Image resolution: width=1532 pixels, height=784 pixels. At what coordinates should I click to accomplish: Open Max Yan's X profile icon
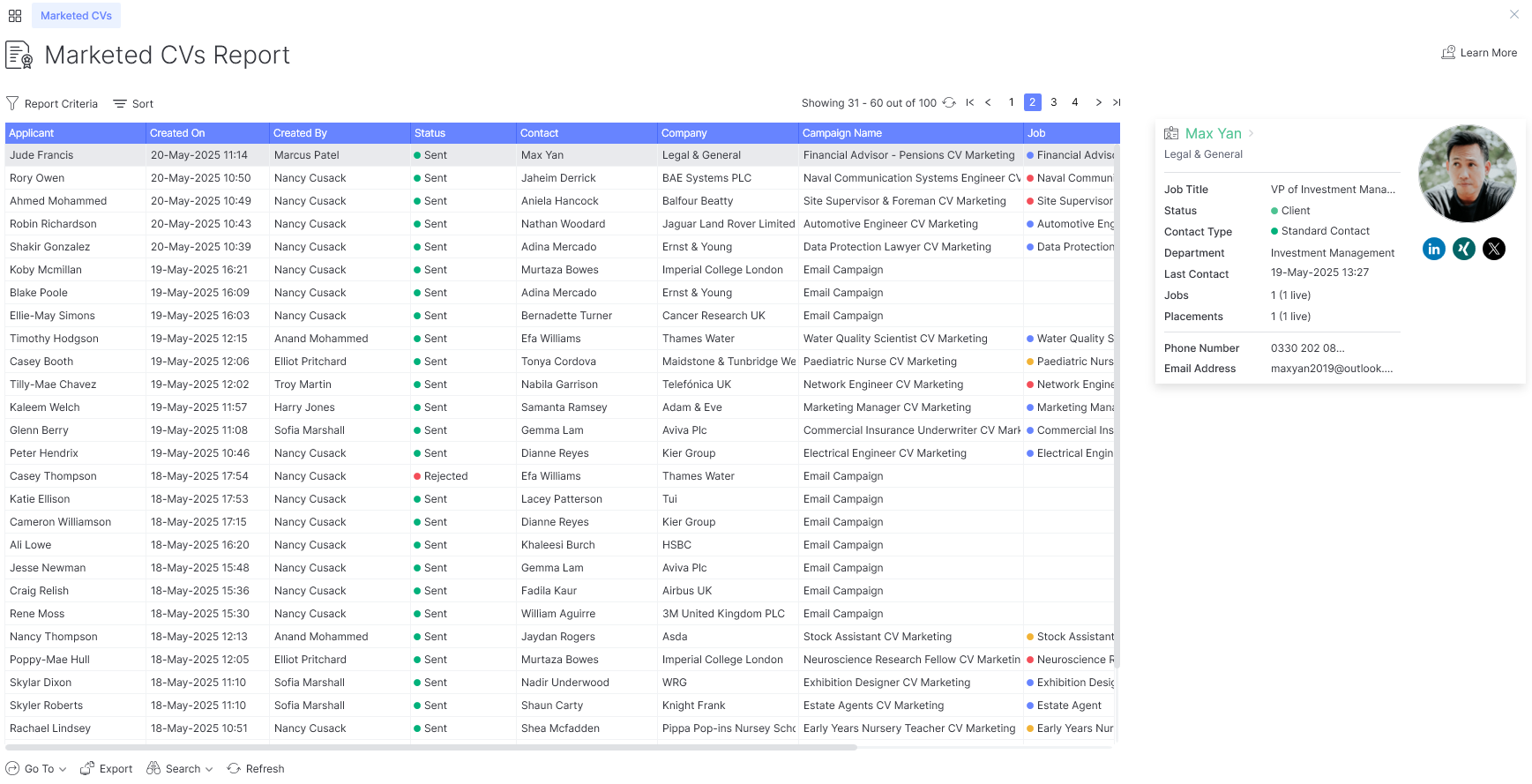tap(1494, 249)
